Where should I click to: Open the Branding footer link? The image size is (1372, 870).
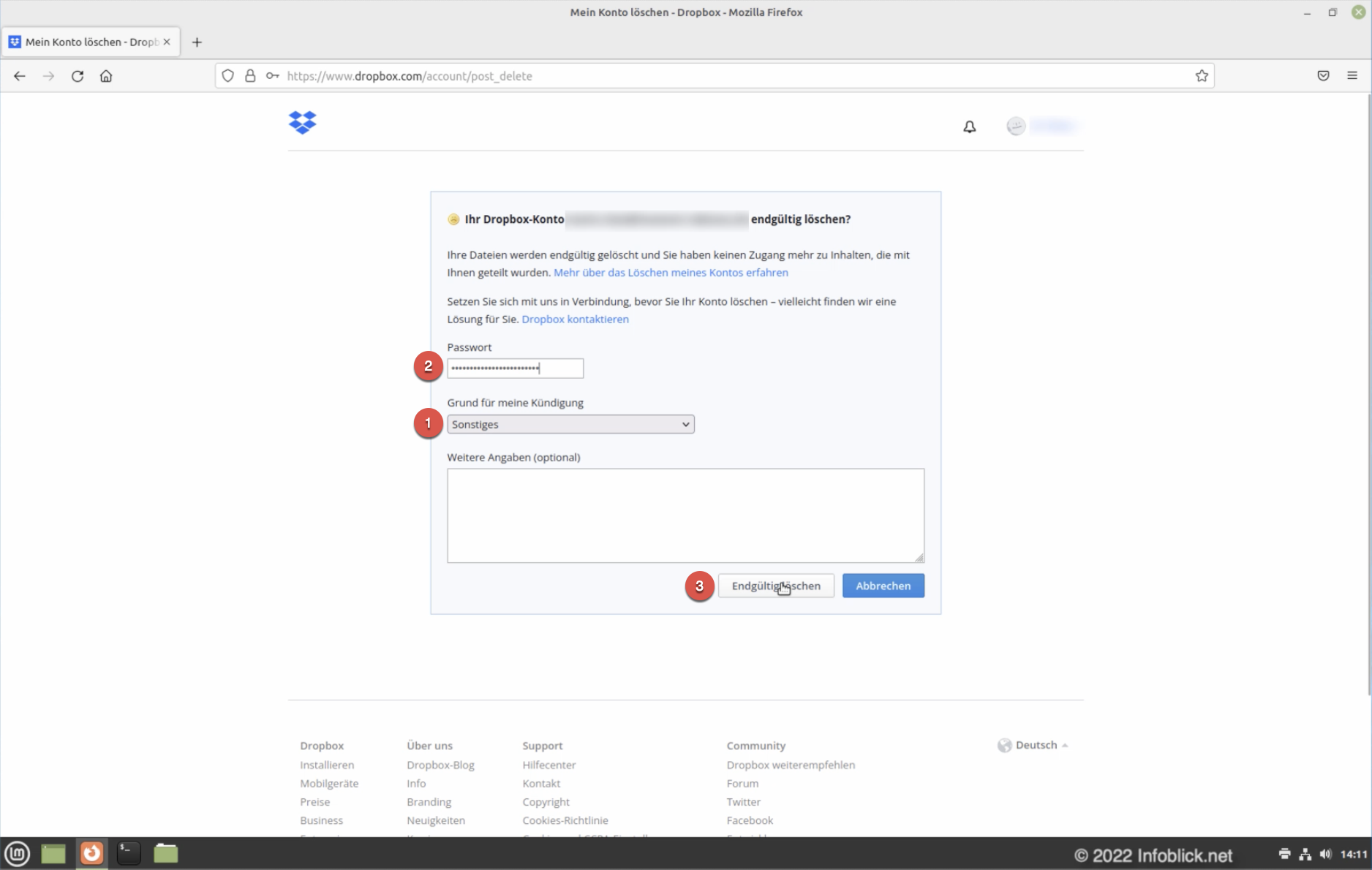(429, 802)
